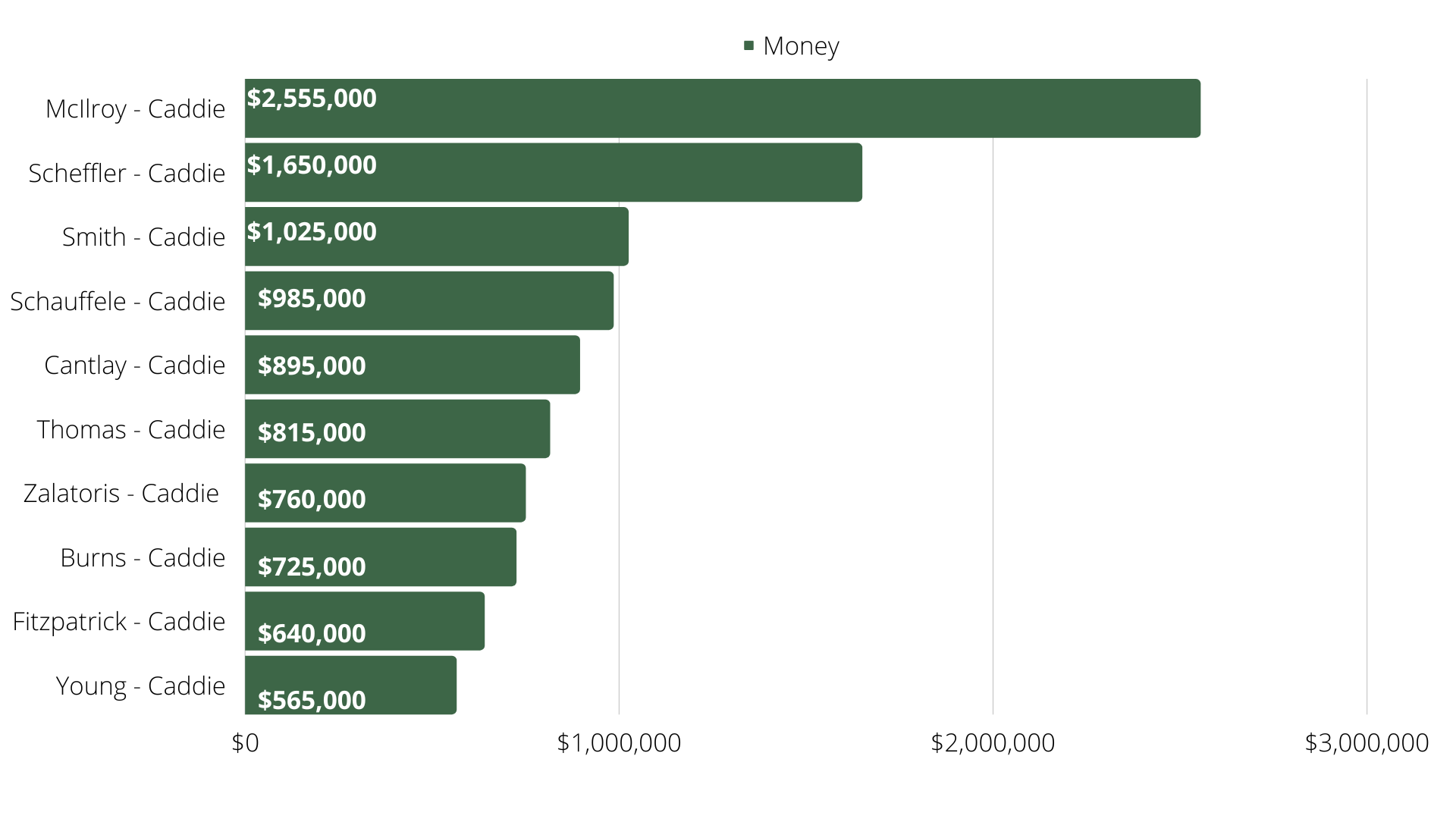Click the Fitzpatrick - Caddie axis label
The width and height of the screenshot is (1456, 819).
[x=119, y=622]
